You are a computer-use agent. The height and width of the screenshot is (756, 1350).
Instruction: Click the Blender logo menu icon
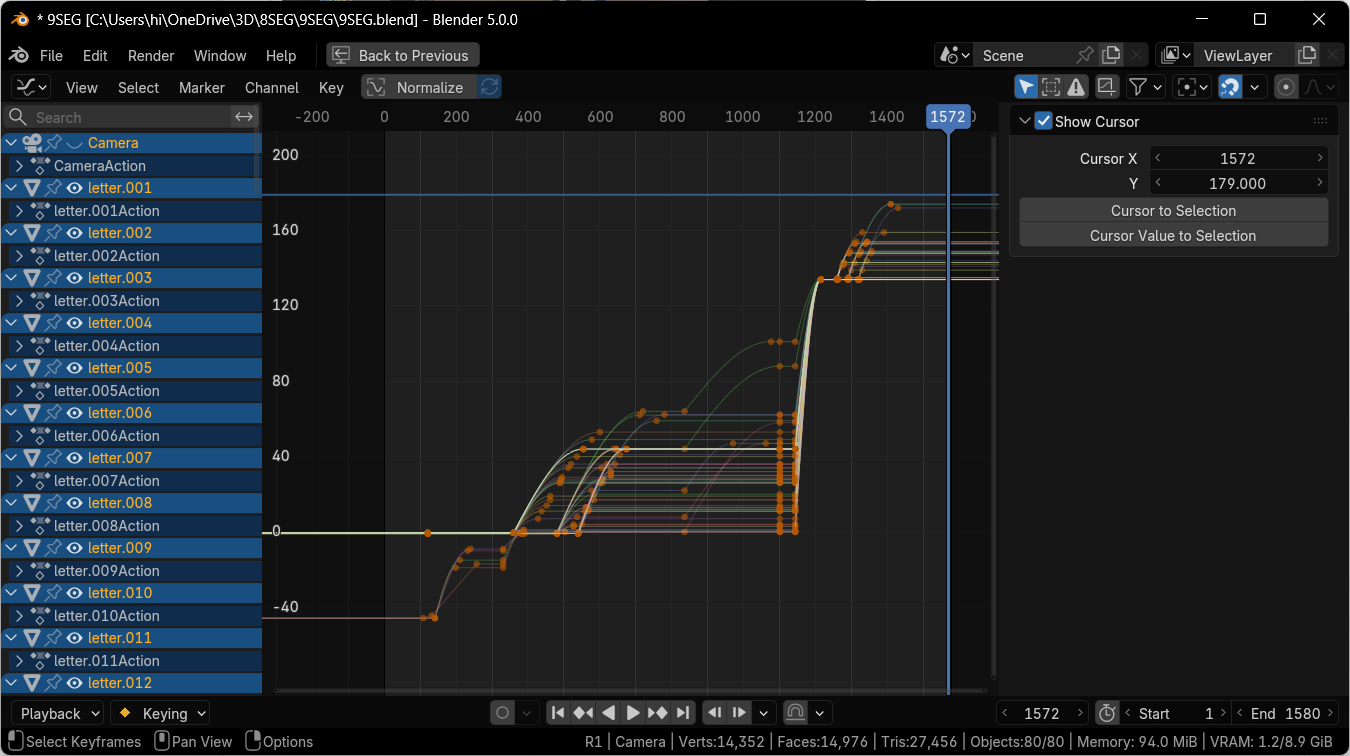pos(20,56)
